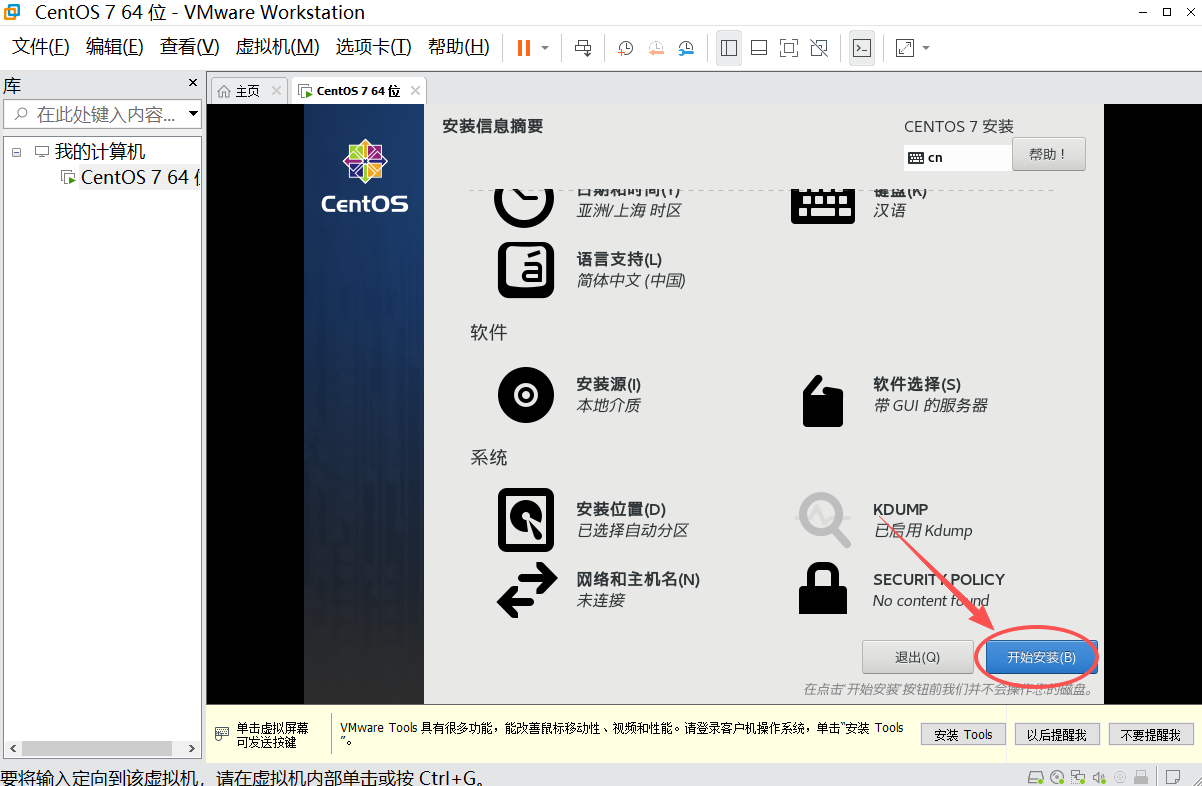Click the 以后提醒我 button
Screen dimensions: 1202x786
(x=1057, y=734)
